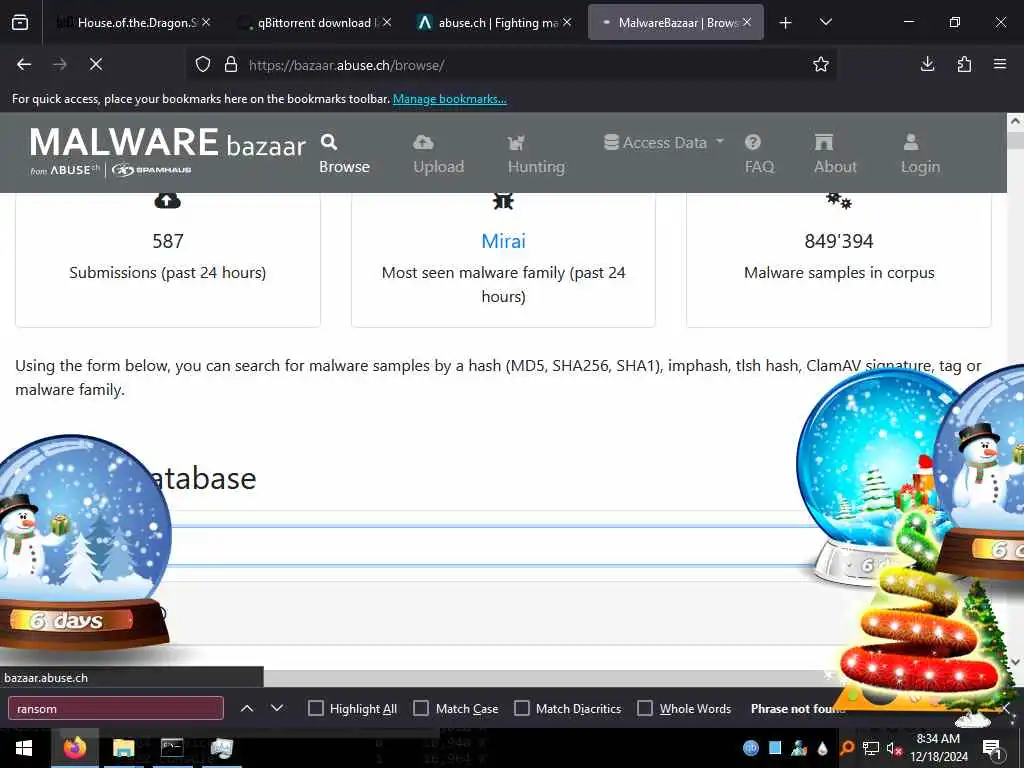Click the FAQ question mark icon
The width and height of the screenshot is (1024, 768).
[x=752, y=142]
